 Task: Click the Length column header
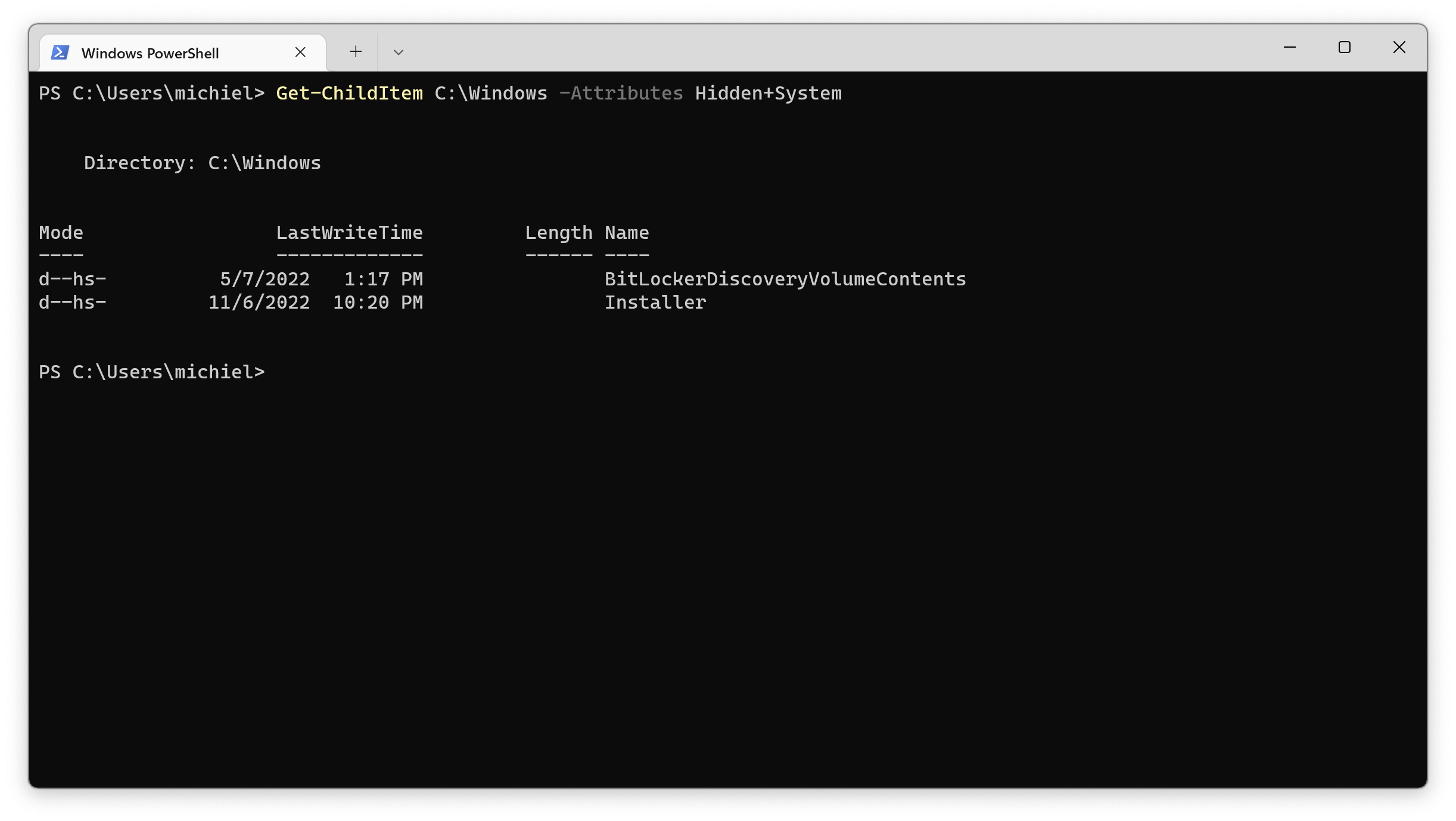[x=559, y=233]
